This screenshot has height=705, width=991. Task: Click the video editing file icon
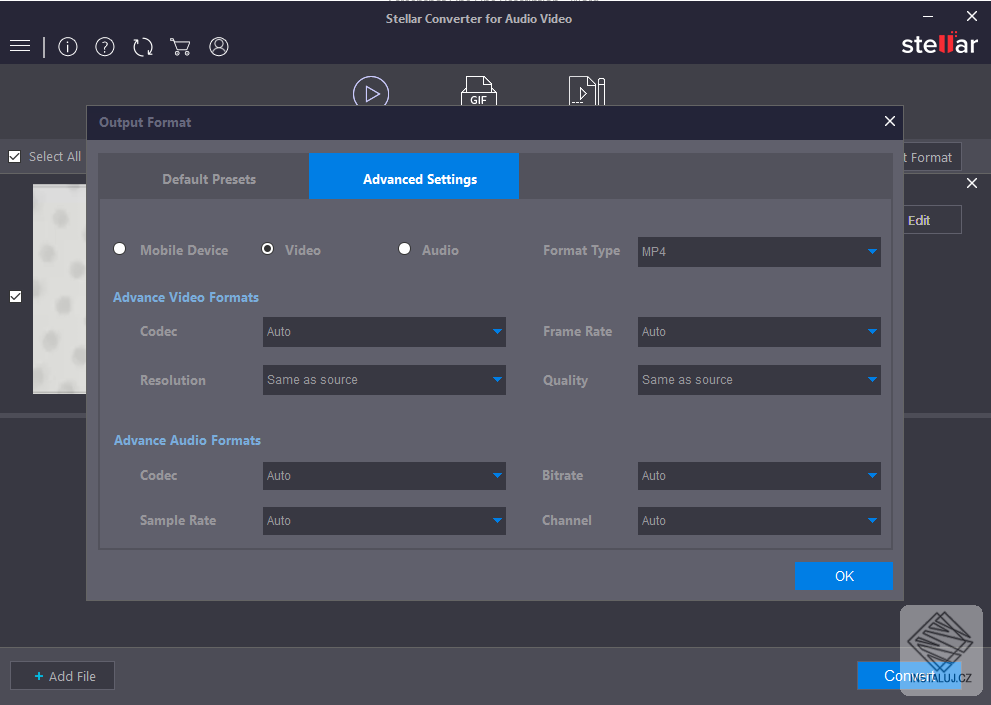tap(587, 90)
